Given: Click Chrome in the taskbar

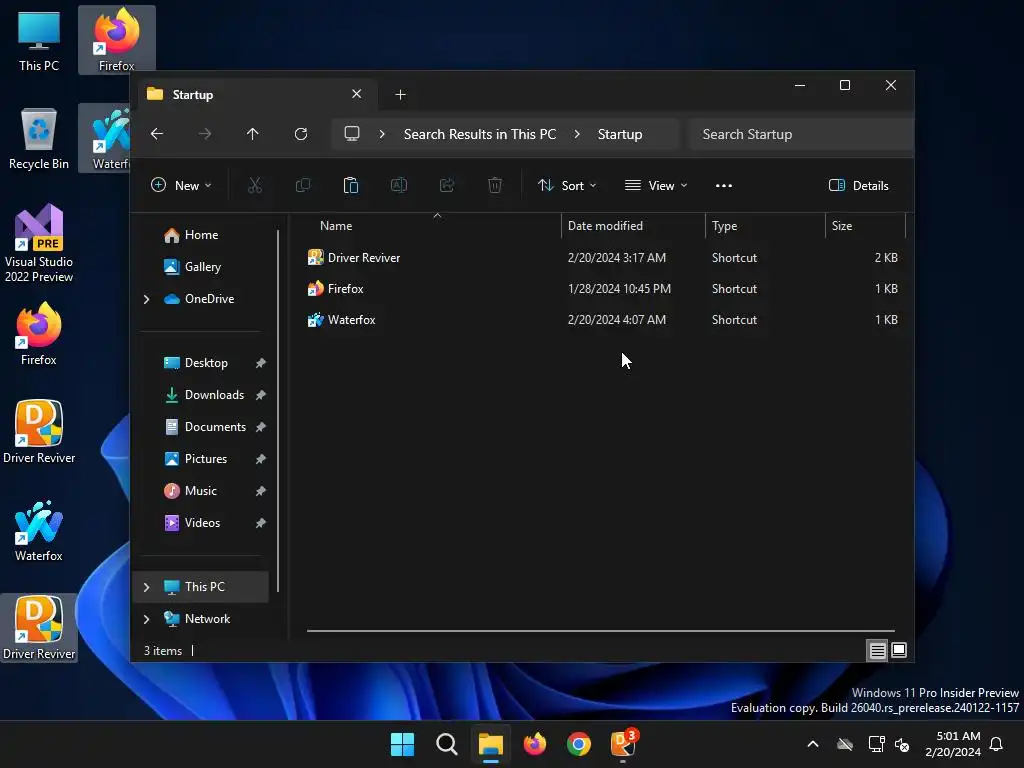Looking at the screenshot, I should (579, 744).
